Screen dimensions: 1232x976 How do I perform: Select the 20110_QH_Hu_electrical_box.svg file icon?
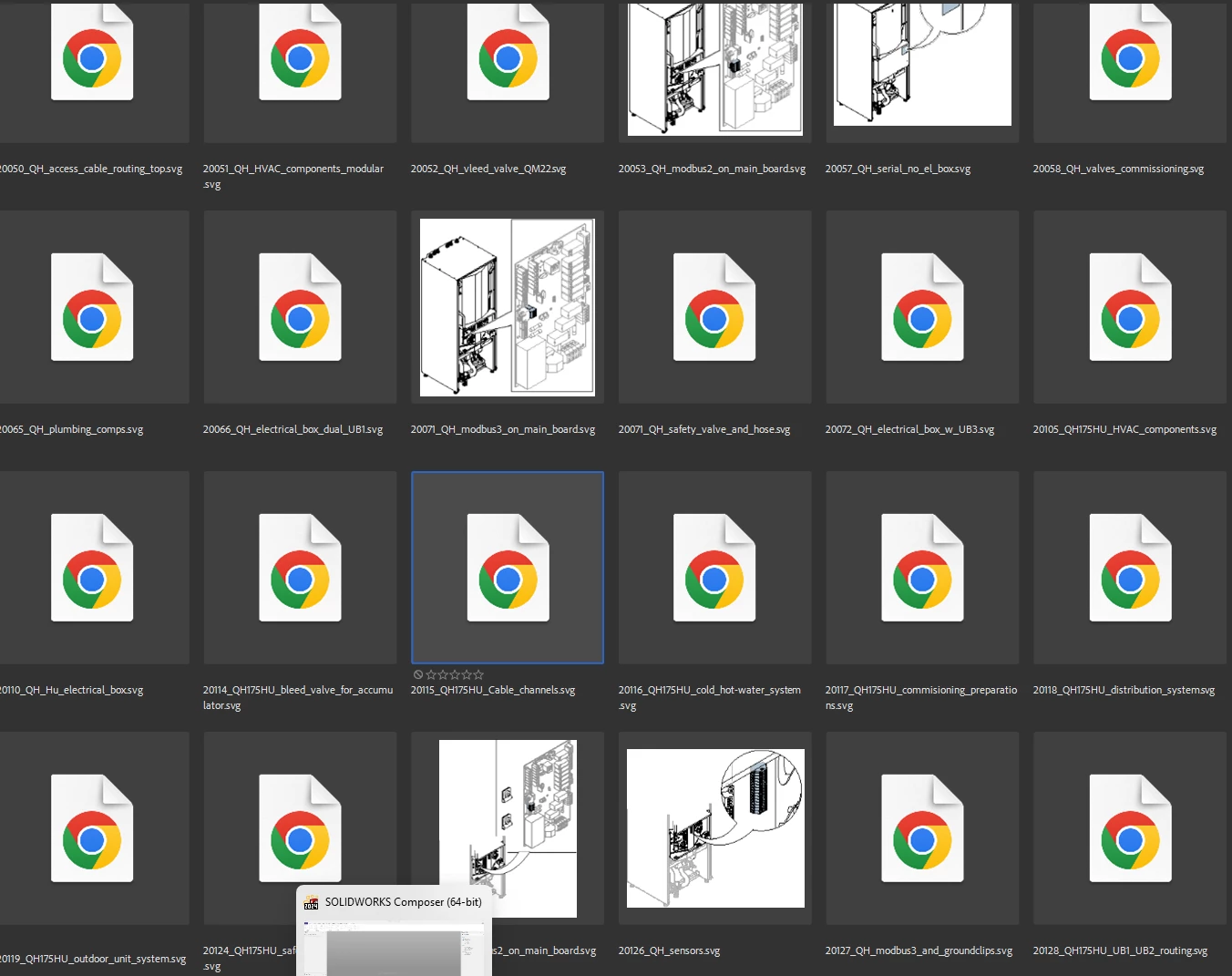coord(92,568)
